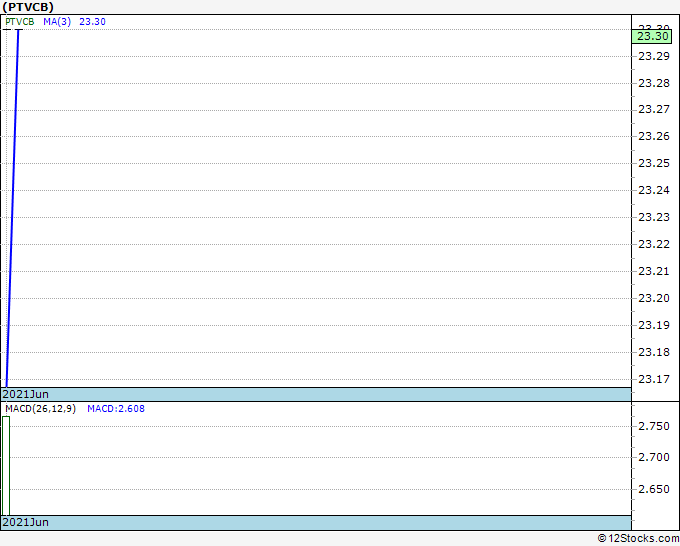This screenshot has height=546, width=680.
Task: Click the 23.23 price axis label
Action: (654, 217)
